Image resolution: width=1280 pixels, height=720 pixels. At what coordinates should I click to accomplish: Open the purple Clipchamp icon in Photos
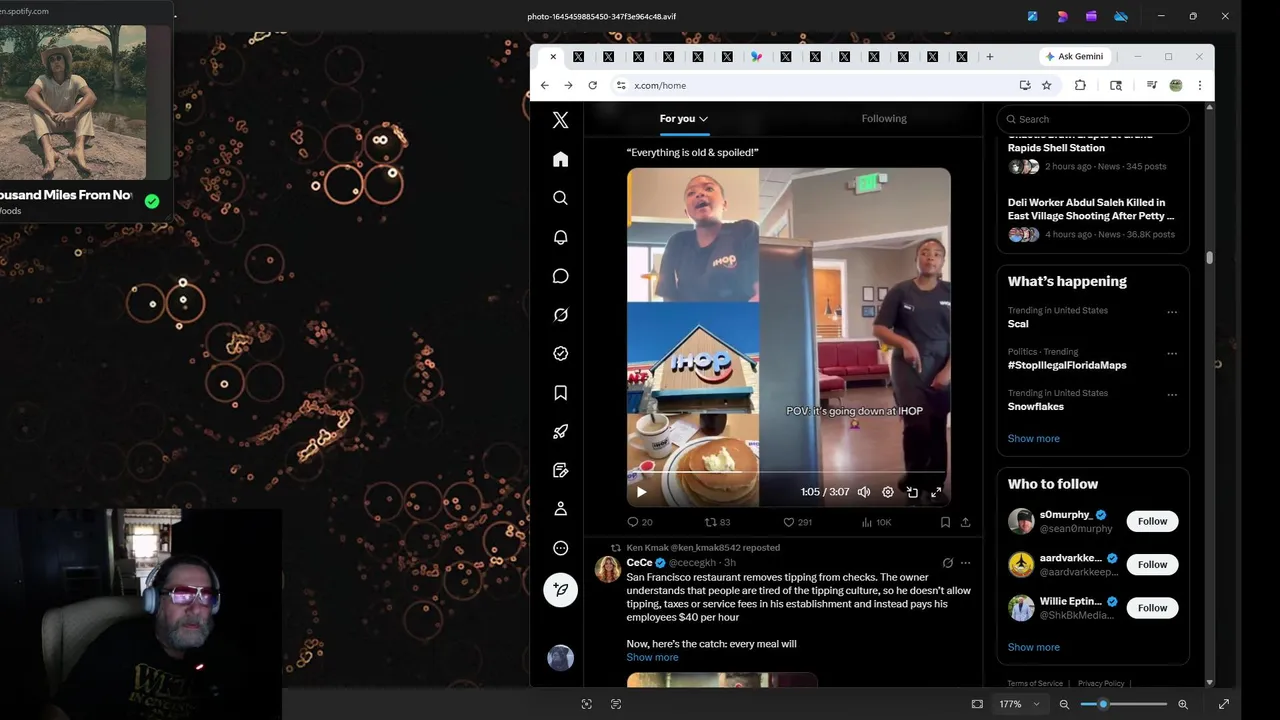pos(1092,16)
